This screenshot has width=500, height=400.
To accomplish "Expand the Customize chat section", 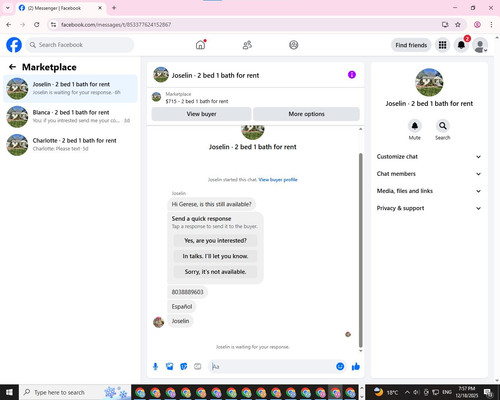I will tap(429, 157).
